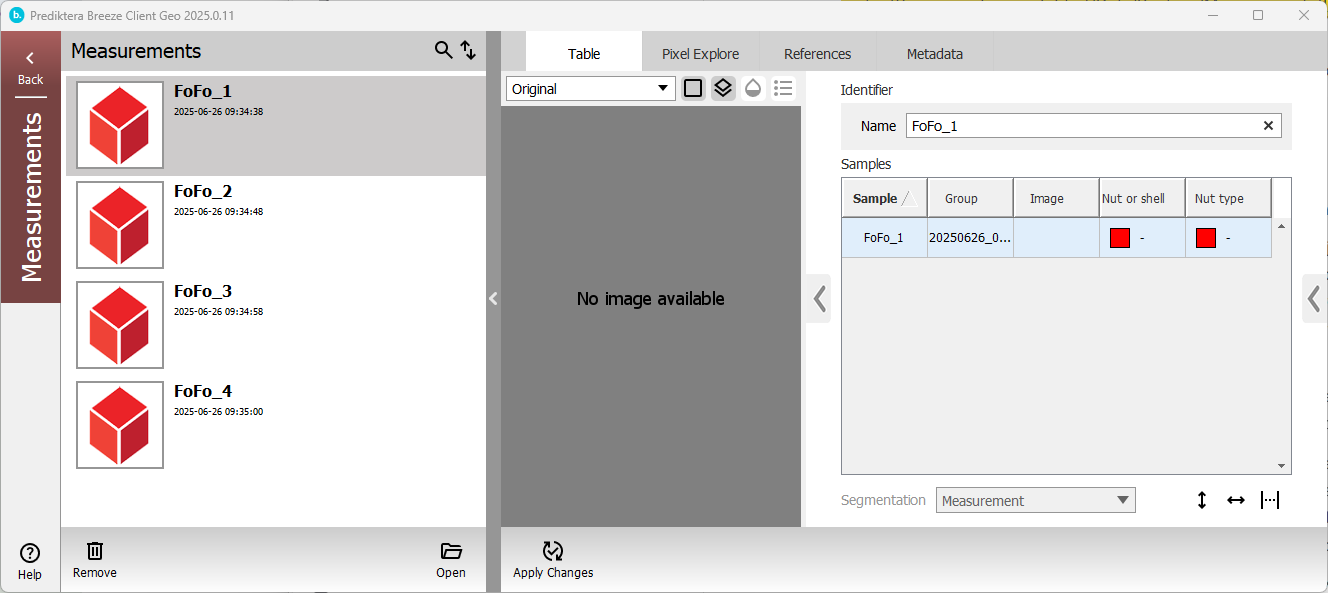Select the FoFo_3 measurement thumbnail

120,325
